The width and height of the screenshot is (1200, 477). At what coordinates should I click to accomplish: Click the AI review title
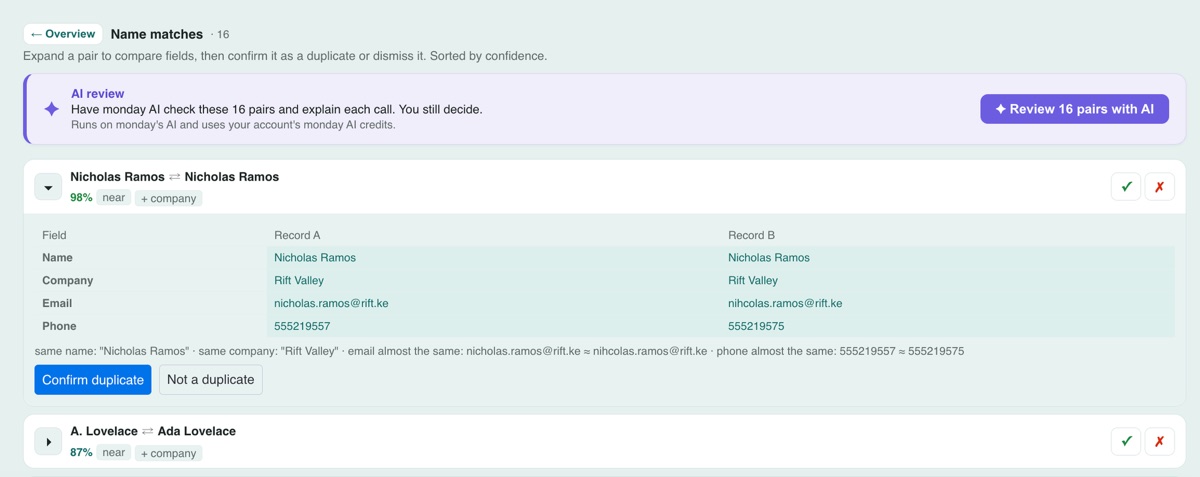pos(97,93)
